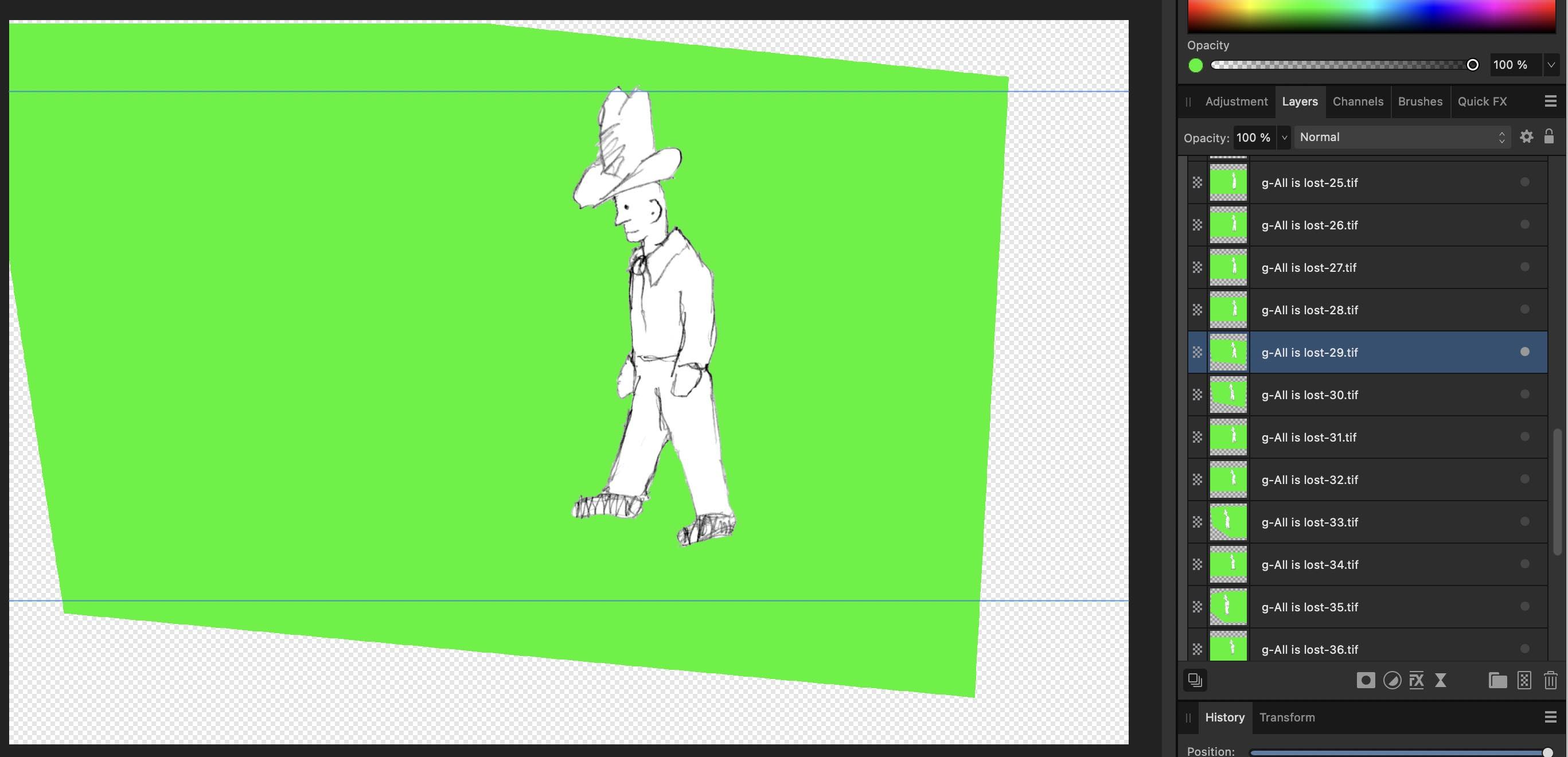Click the pixel layer type icon for g-All is lost-35.tif

click(x=1198, y=607)
